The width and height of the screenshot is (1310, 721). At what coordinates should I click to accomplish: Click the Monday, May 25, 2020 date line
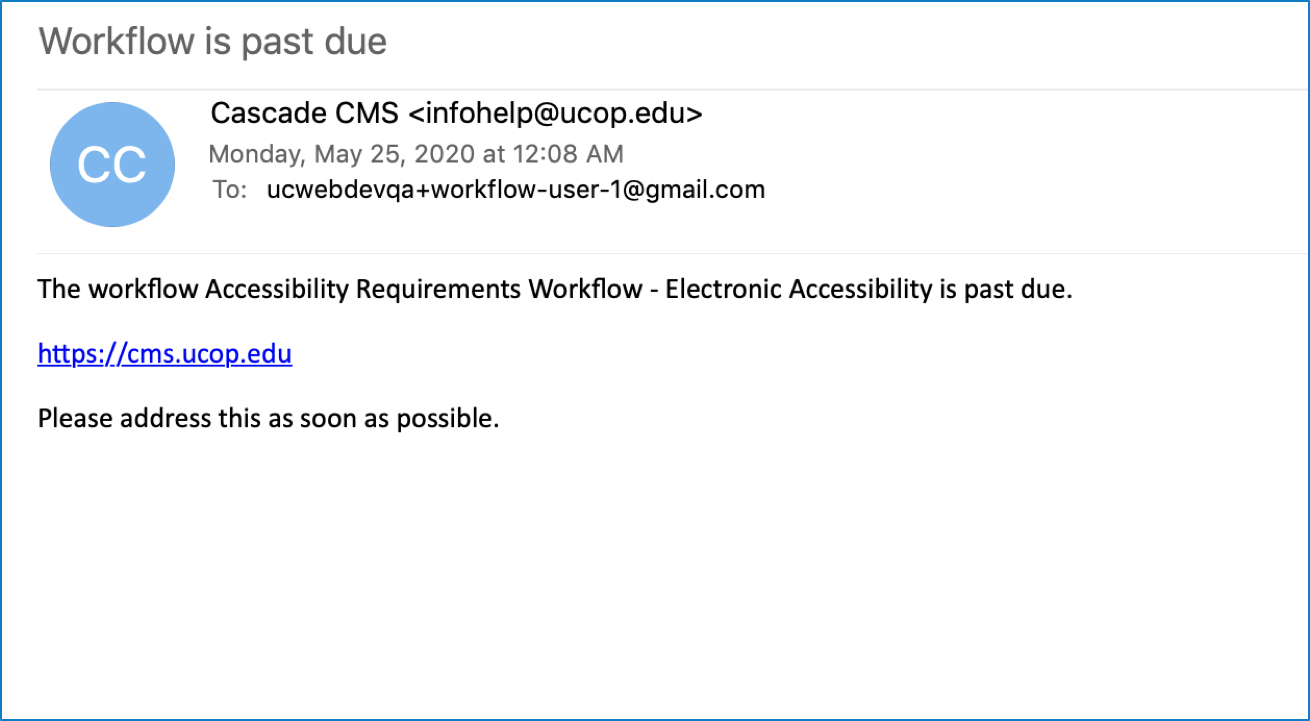point(415,154)
